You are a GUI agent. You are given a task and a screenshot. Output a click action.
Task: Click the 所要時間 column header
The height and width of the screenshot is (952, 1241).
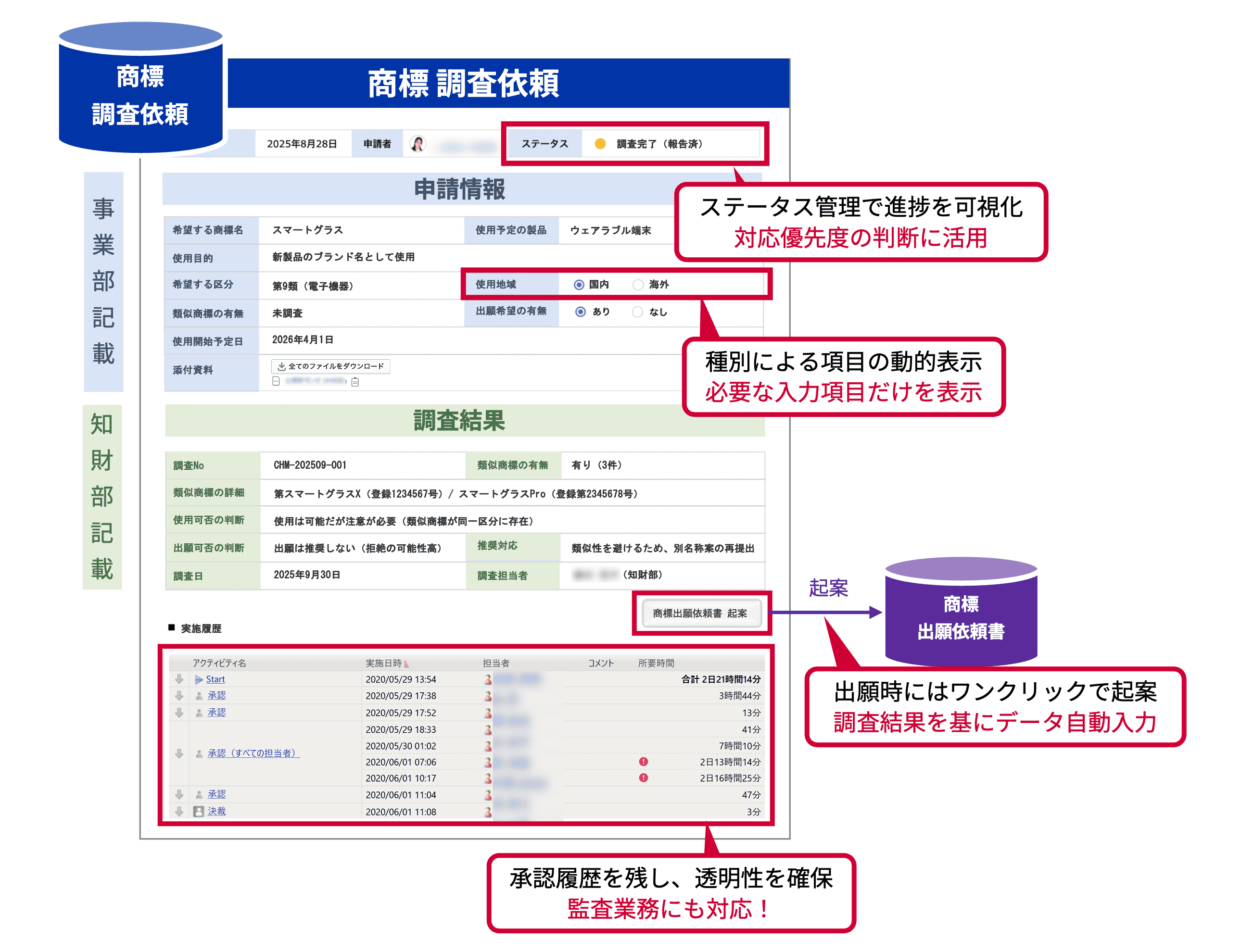[656, 663]
